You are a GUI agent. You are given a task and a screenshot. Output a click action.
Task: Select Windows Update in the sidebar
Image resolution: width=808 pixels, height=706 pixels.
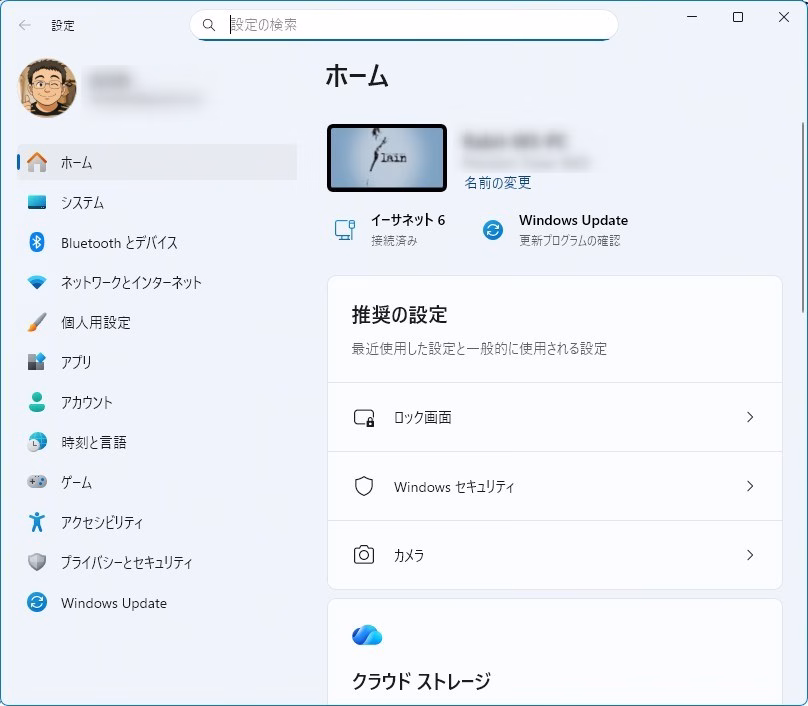coord(113,603)
